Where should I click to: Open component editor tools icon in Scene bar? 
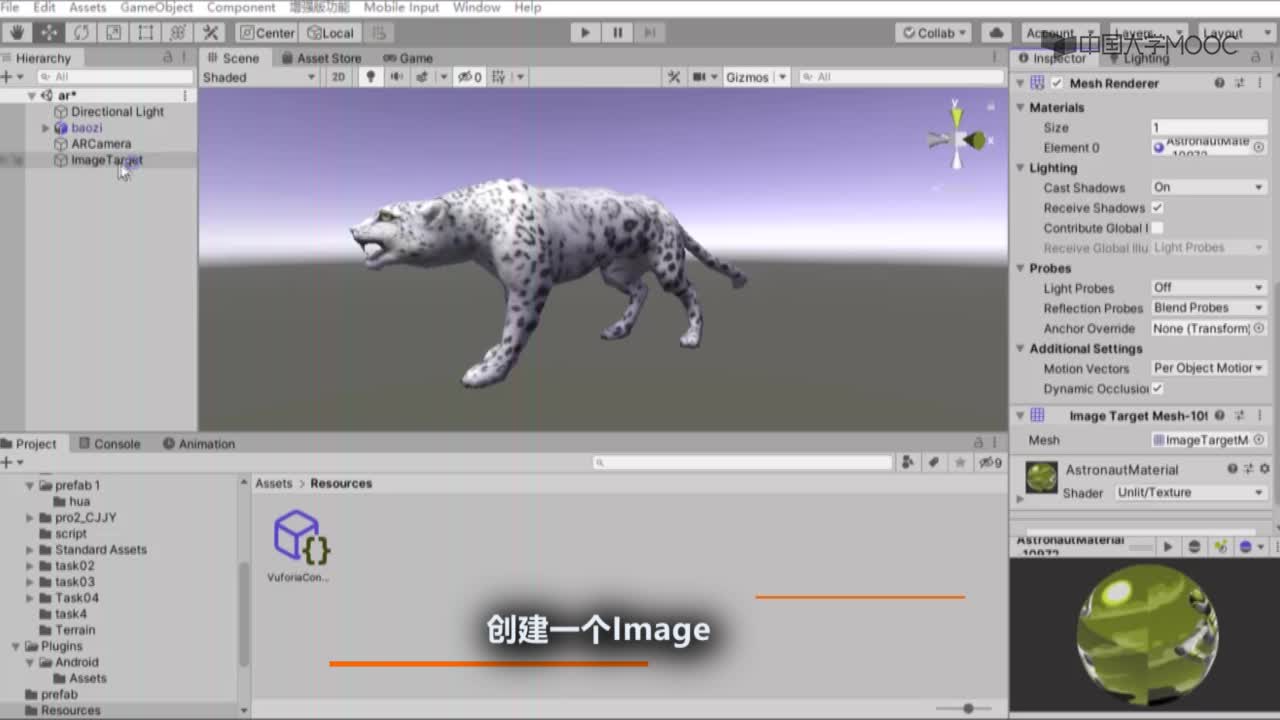coord(674,77)
